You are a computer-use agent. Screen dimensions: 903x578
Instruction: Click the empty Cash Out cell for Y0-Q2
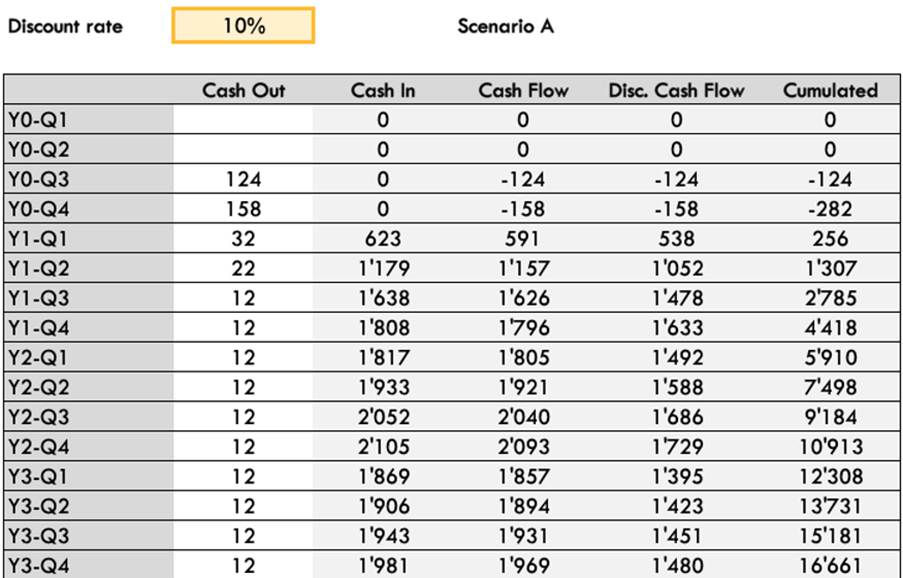pyautogui.click(x=243, y=150)
